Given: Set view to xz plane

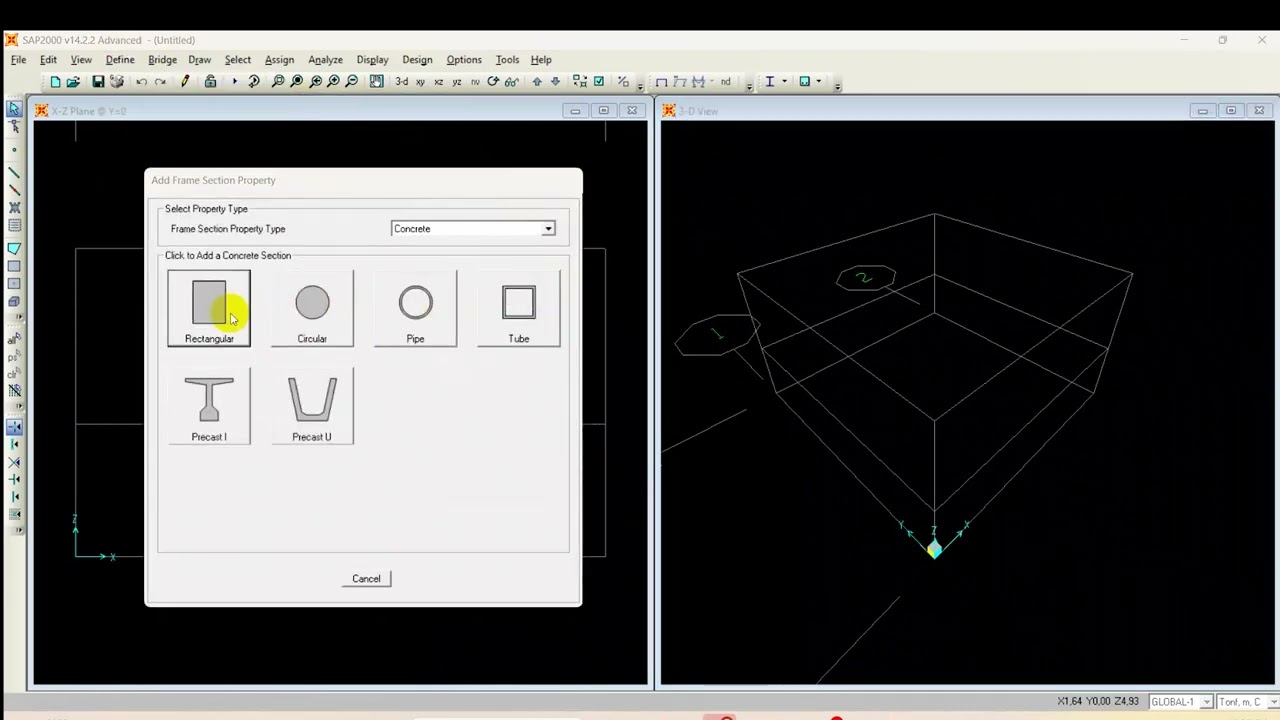Looking at the screenshot, I should pyautogui.click(x=438, y=81).
